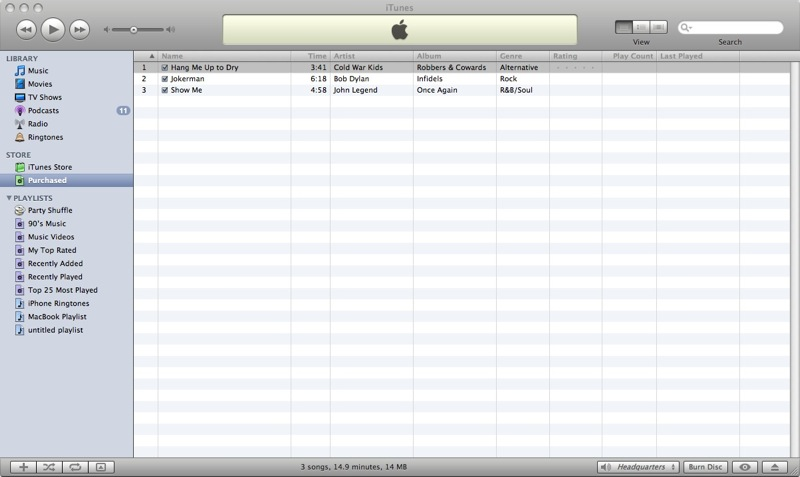This screenshot has width=800, height=477.
Task: Select the Purchased playlist
Action: pos(66,180)
